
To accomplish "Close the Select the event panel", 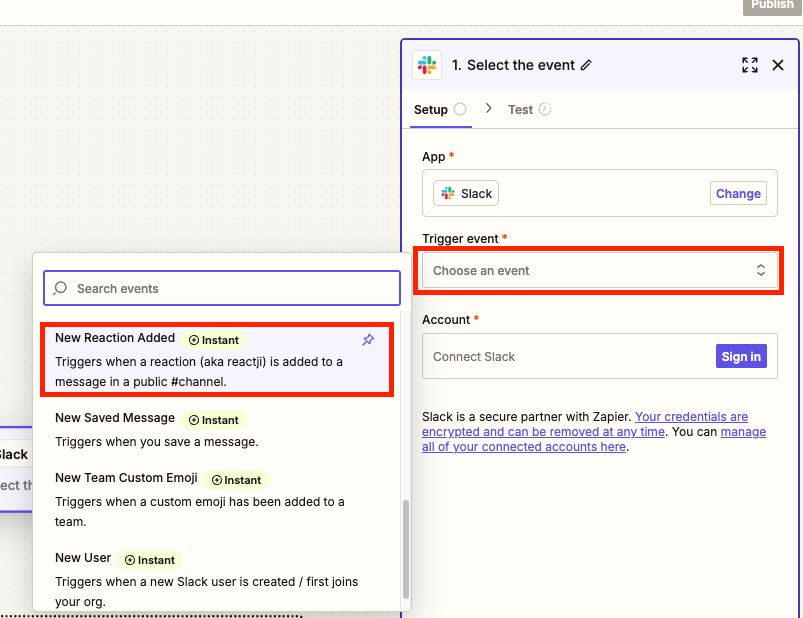I will [778, 65].
